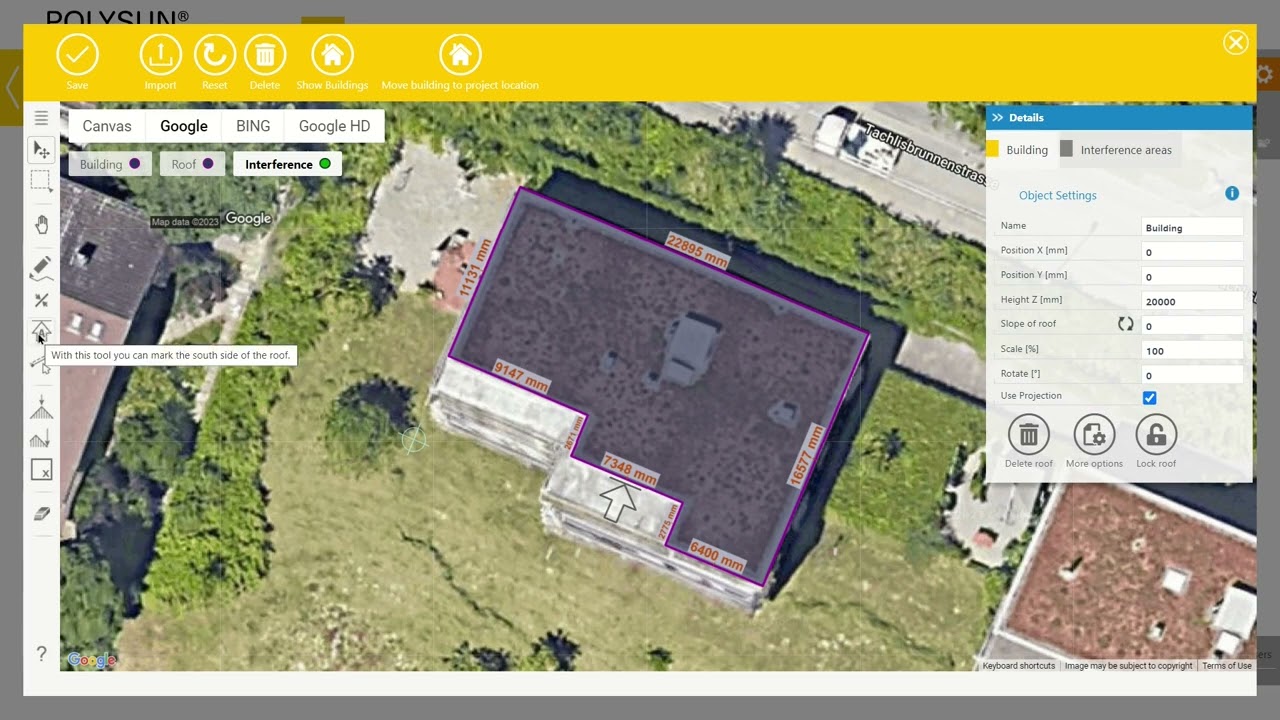Click the Delete roof trash icon

pos(1029,435)
